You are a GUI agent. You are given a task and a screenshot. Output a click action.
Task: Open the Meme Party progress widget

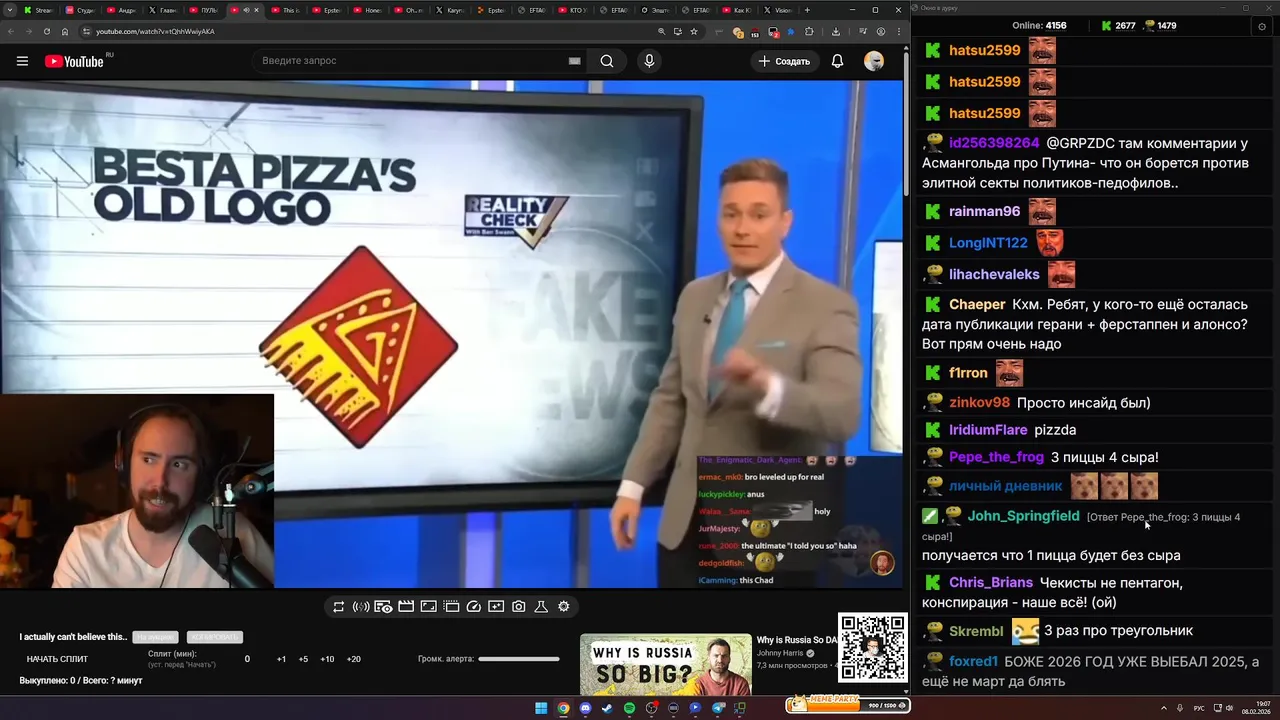coord(848,704)
